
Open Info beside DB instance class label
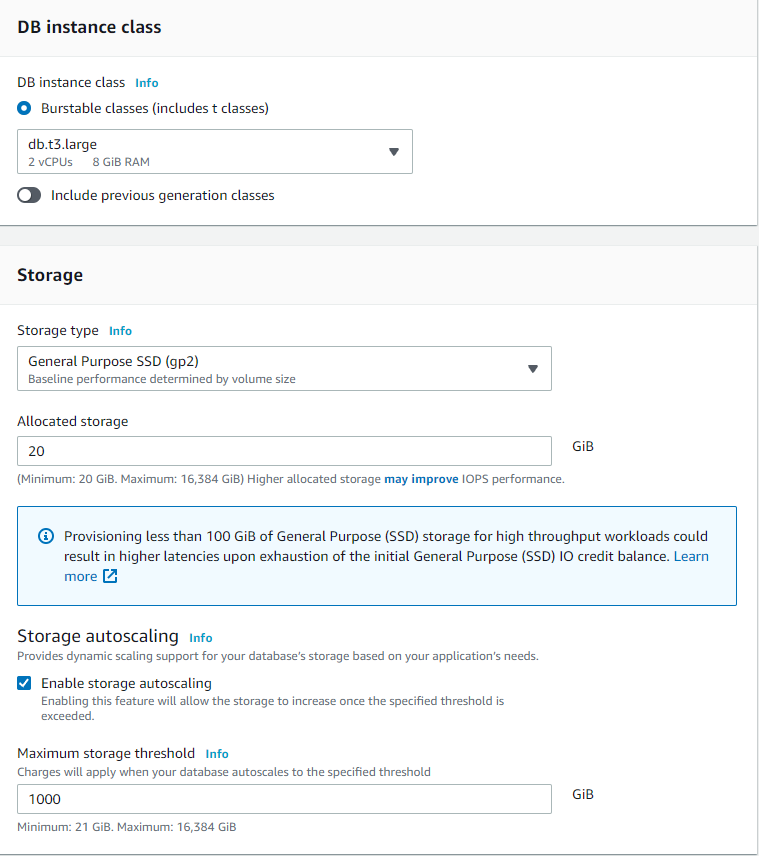(x=147, y=83)
